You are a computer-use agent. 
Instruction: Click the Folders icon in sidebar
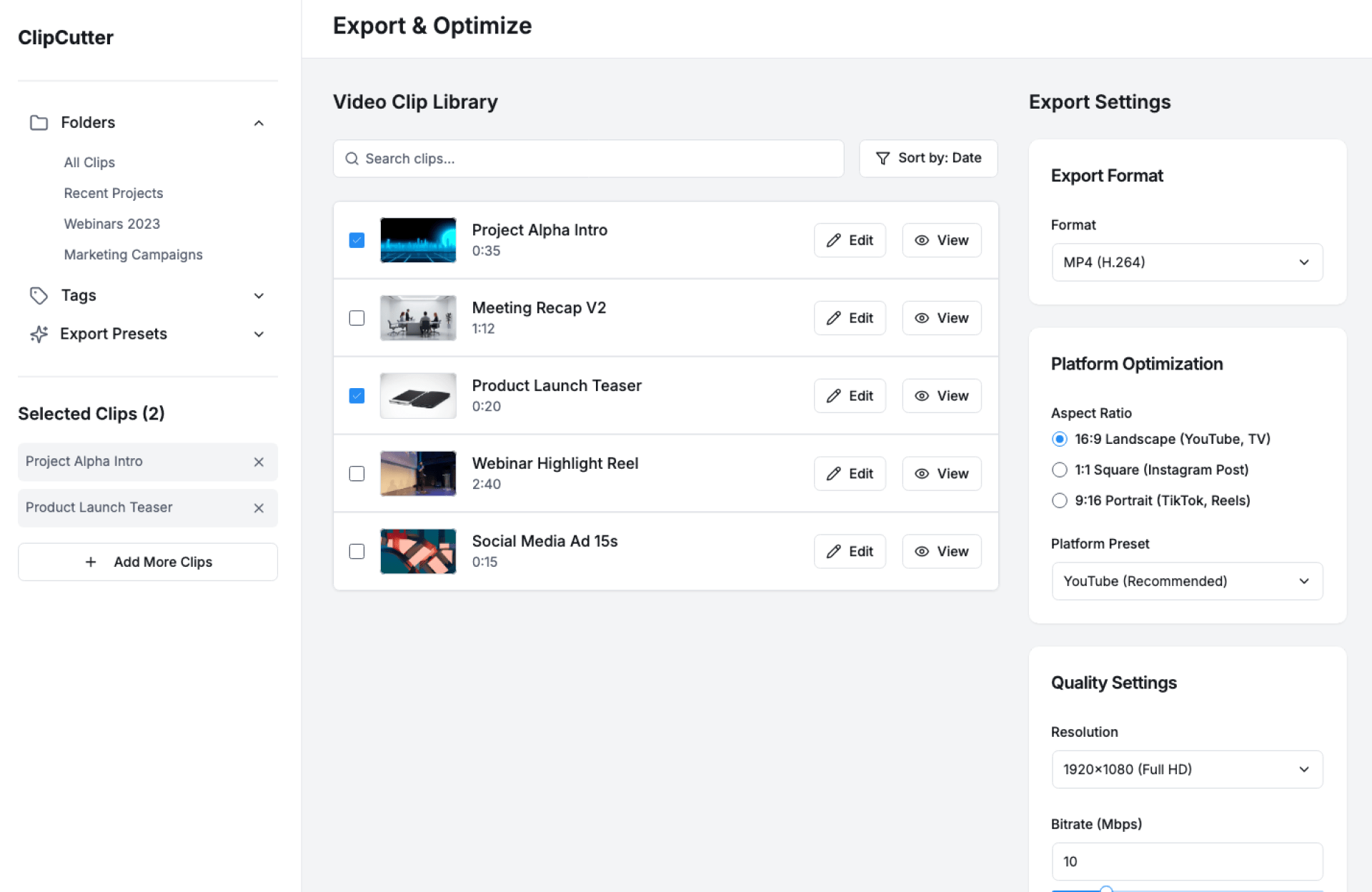[x=39, y=122]
